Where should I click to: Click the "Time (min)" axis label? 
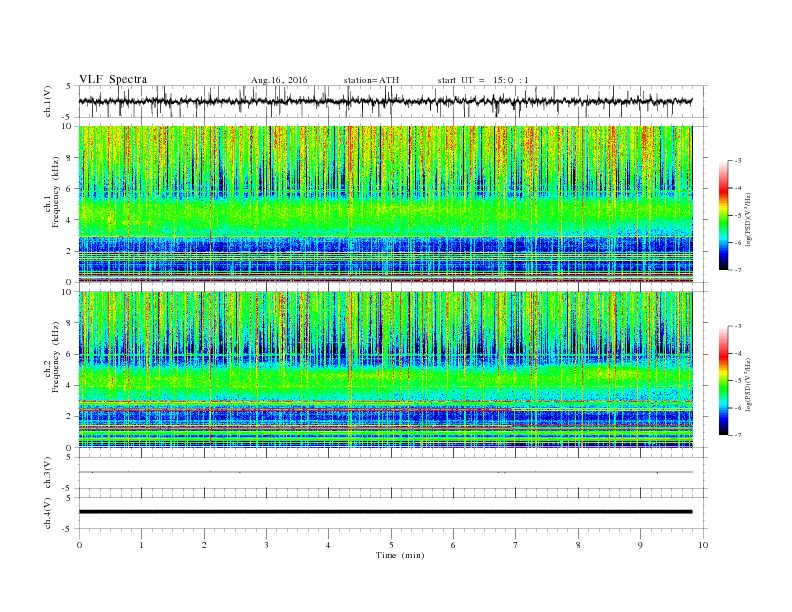[x=400, y=555]
